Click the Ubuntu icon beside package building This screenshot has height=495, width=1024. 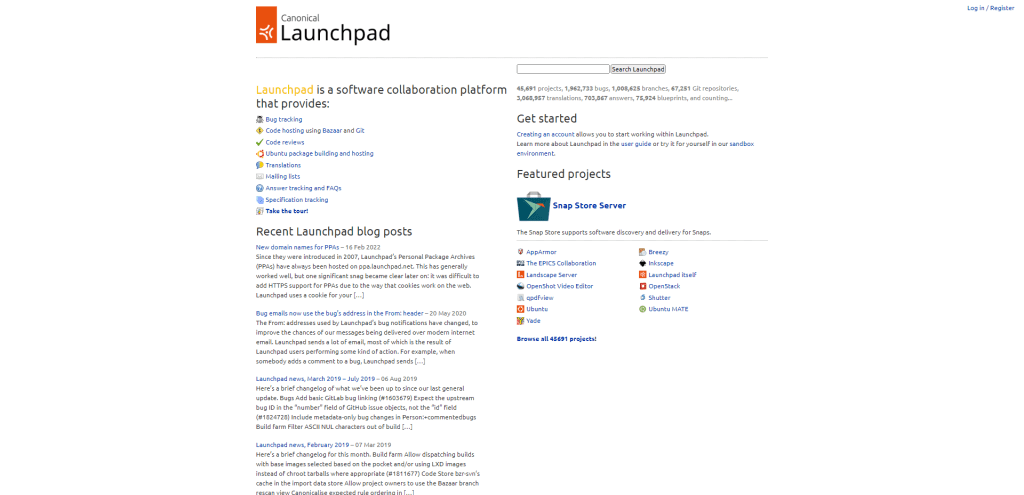260,153
